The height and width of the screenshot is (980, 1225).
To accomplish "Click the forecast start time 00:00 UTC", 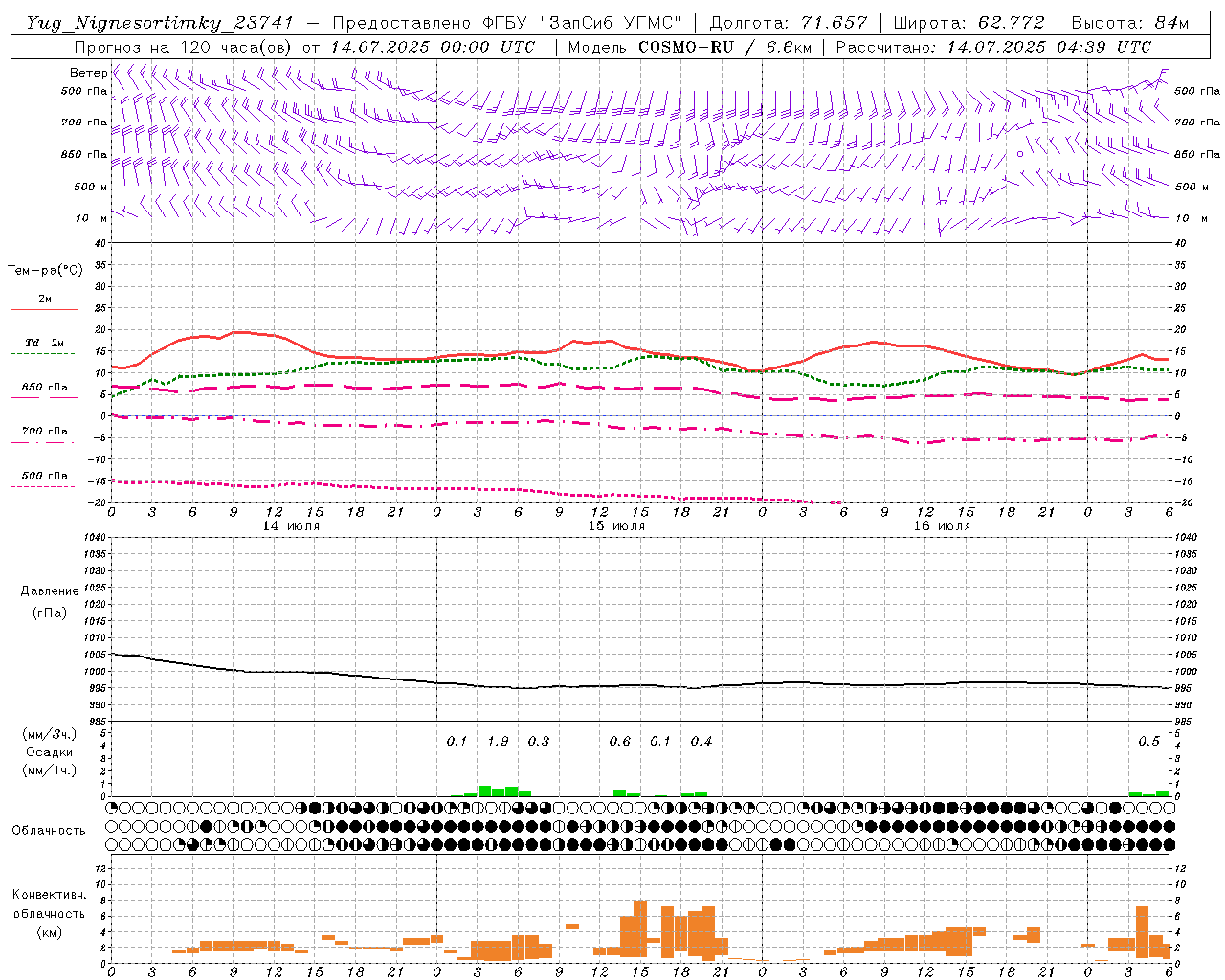I will tap(487, 47).
